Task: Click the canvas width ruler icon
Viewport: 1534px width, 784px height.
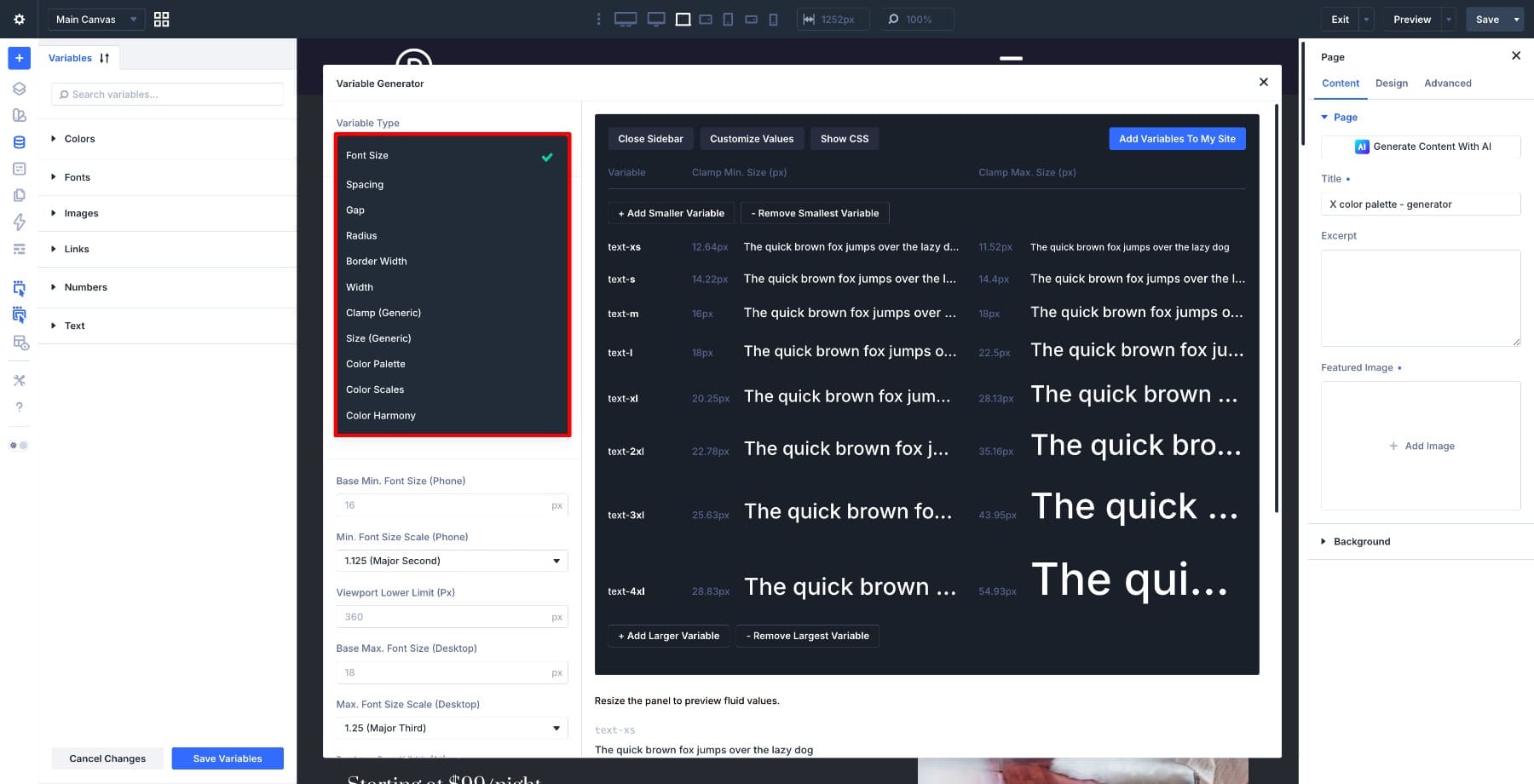Action: [x=809, y=19]
